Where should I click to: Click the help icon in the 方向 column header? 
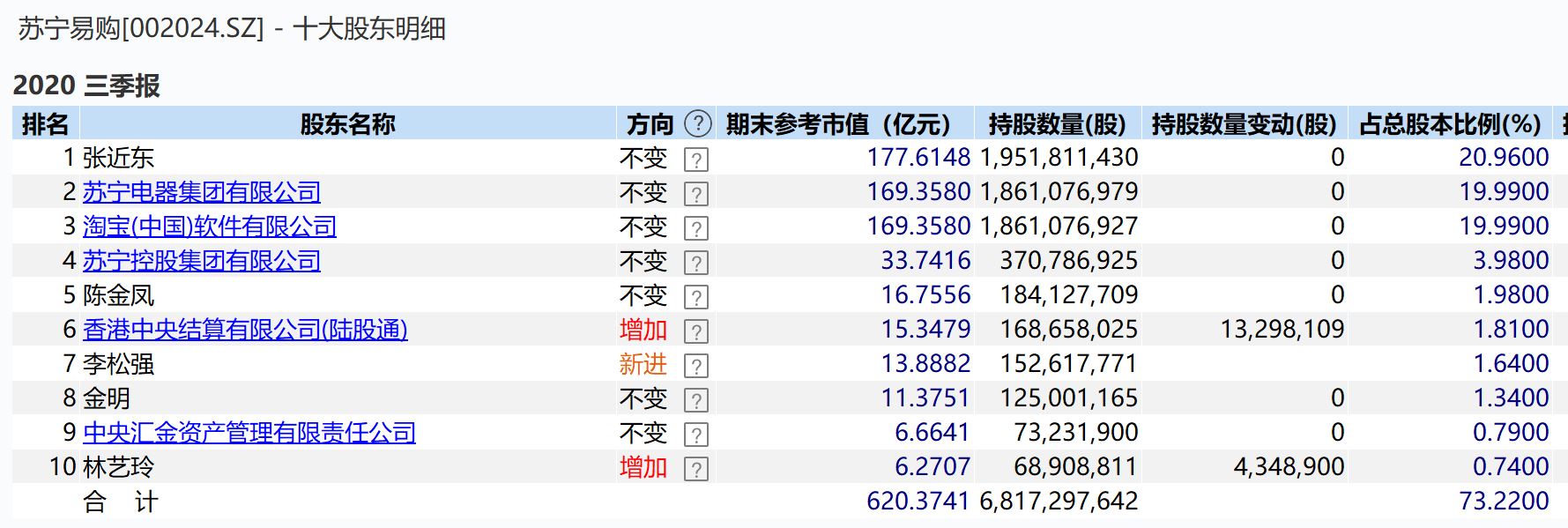[x=698, y=123]
